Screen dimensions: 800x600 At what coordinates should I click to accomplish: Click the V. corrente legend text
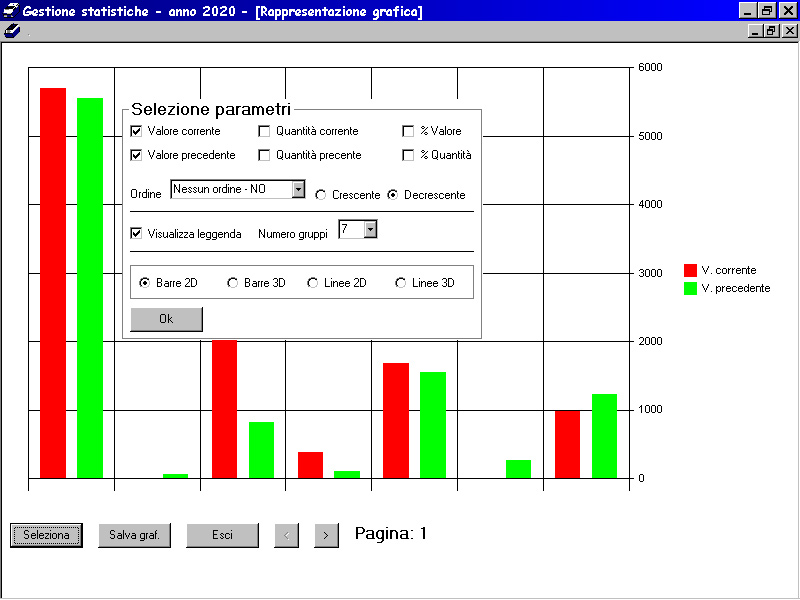coord(729,270)
